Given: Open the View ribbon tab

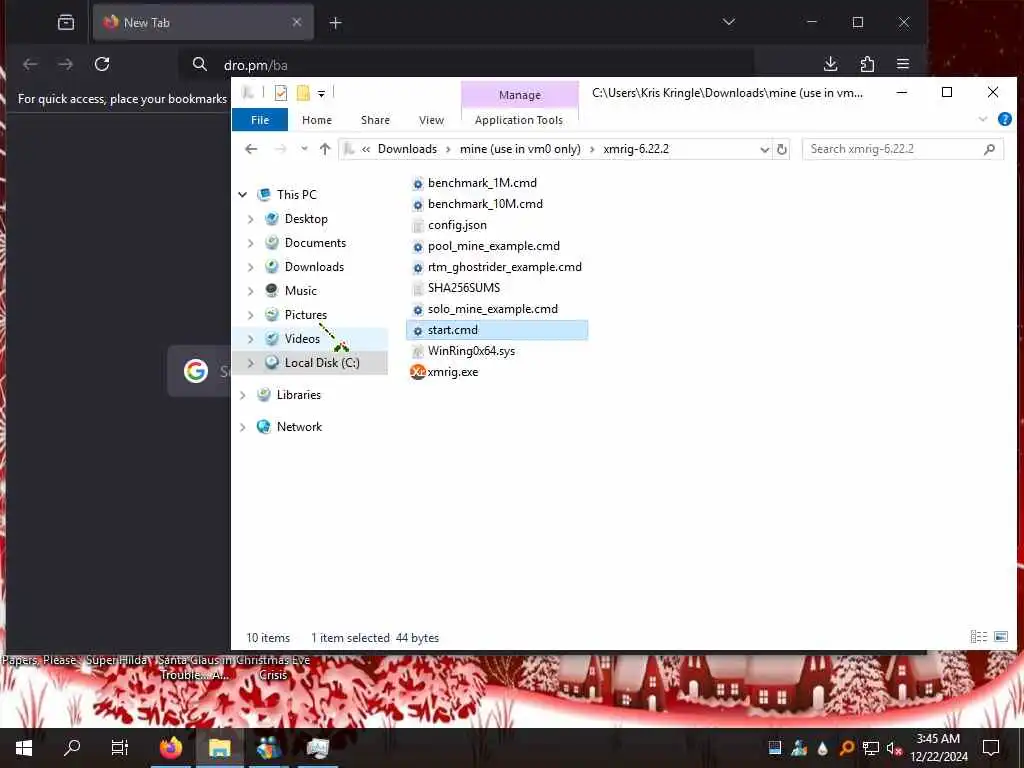Looking at the screenshot, I should [431, 120].
